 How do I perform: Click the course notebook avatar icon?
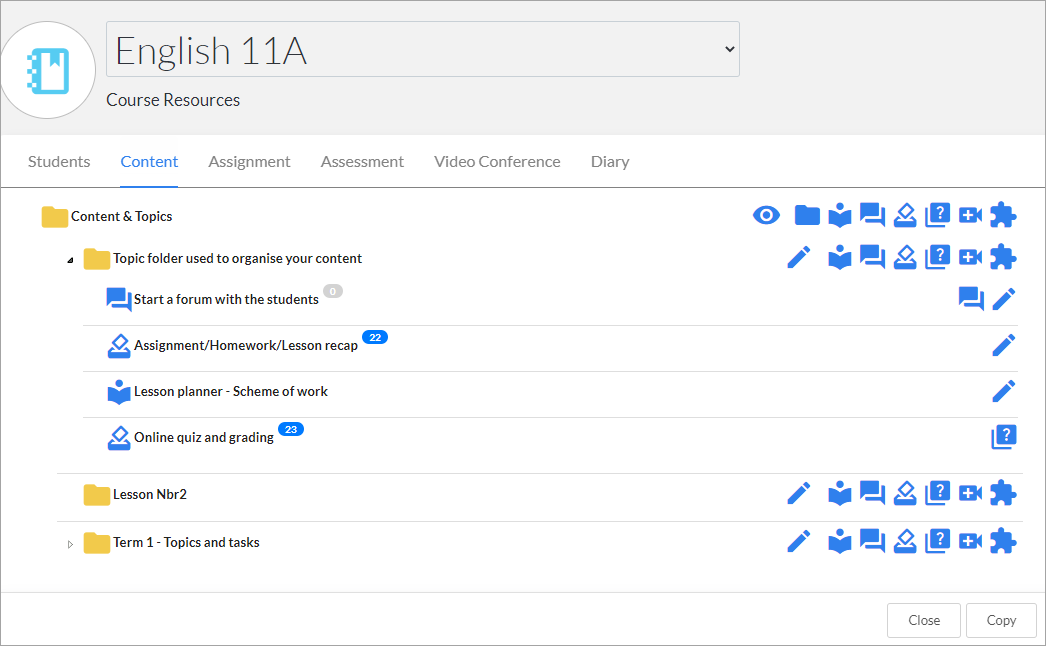[47, 70]
